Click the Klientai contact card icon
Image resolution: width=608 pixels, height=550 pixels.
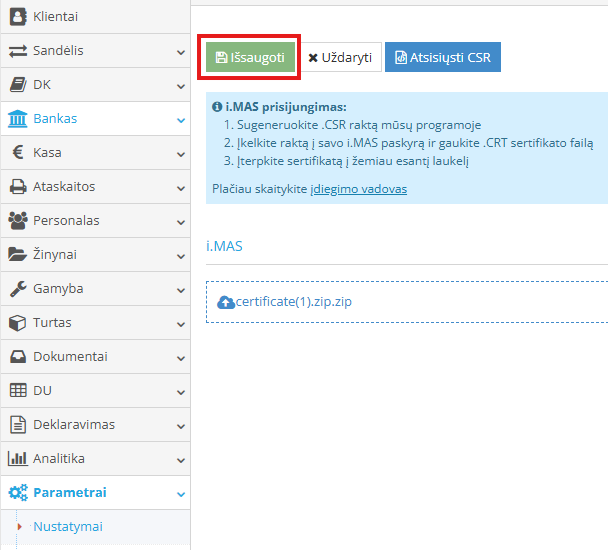coord(17,16)
